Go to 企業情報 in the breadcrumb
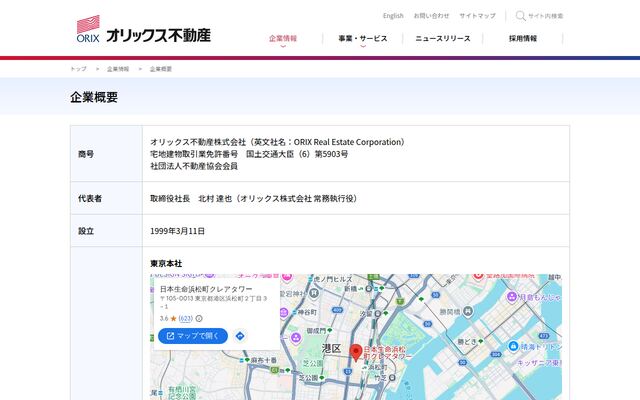This screenshot has height=400, width=640. [x=118, y=69]
